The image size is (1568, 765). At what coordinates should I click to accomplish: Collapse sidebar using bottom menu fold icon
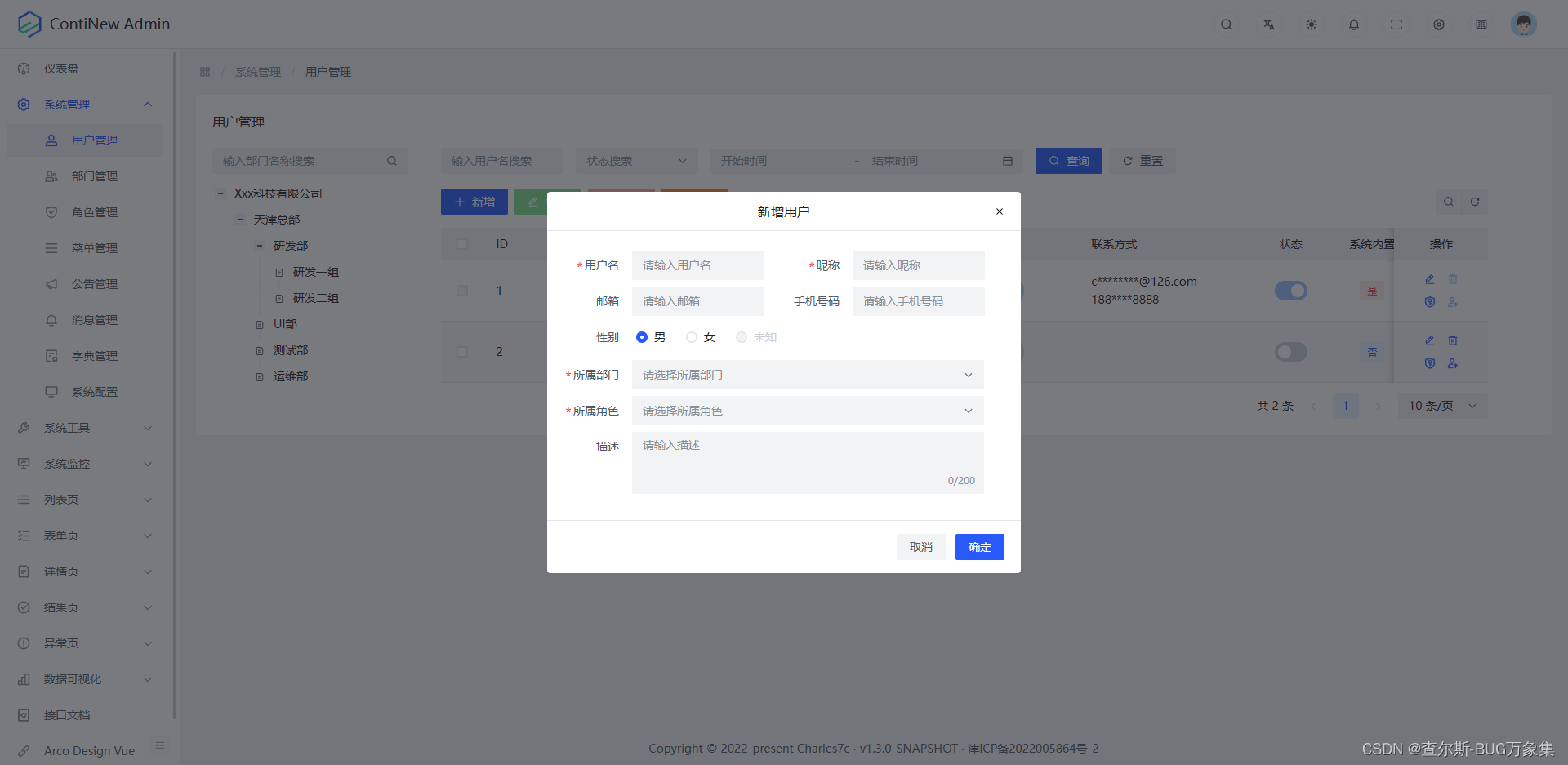(x=160, y=745)
